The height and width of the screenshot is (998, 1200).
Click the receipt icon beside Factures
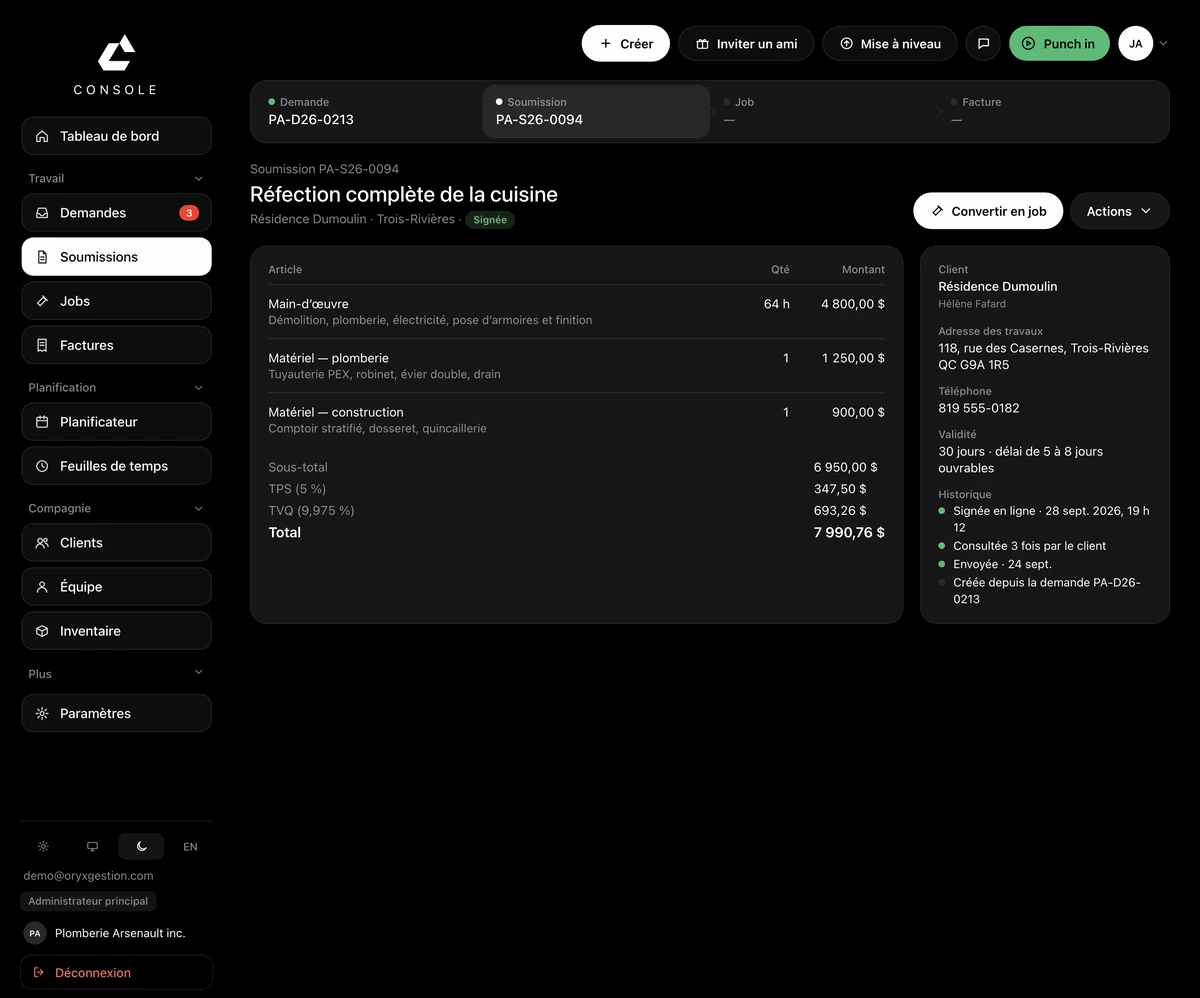42,345
